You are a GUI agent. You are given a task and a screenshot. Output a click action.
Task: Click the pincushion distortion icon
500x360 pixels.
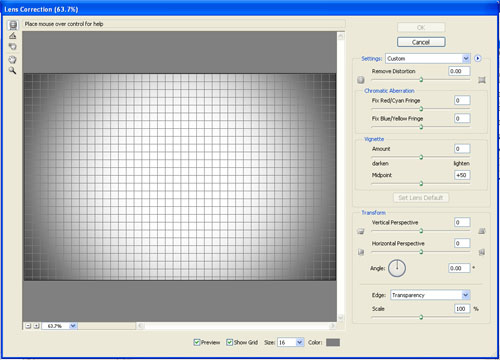[482, 80]
